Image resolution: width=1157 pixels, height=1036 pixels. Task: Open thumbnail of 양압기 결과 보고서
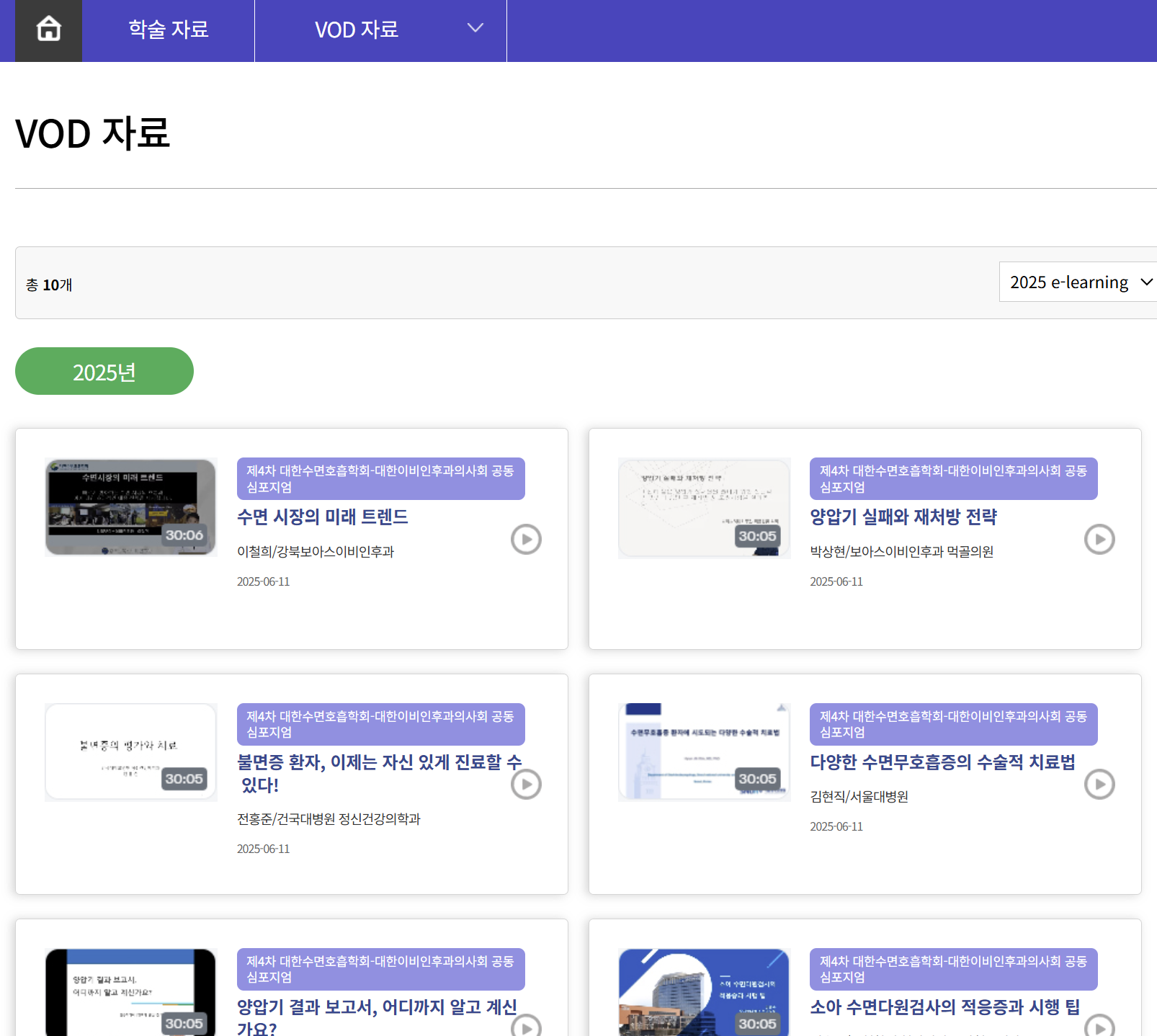coord(130,992)
